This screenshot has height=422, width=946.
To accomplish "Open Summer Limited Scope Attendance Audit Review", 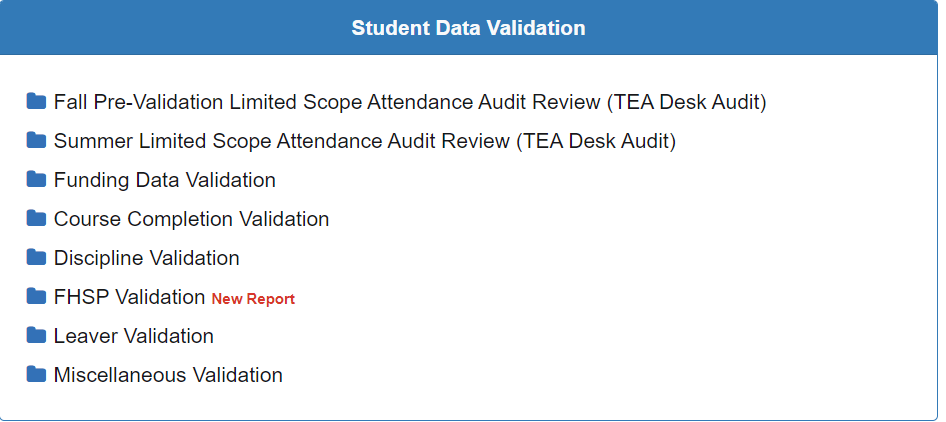I will pos(365,141).
